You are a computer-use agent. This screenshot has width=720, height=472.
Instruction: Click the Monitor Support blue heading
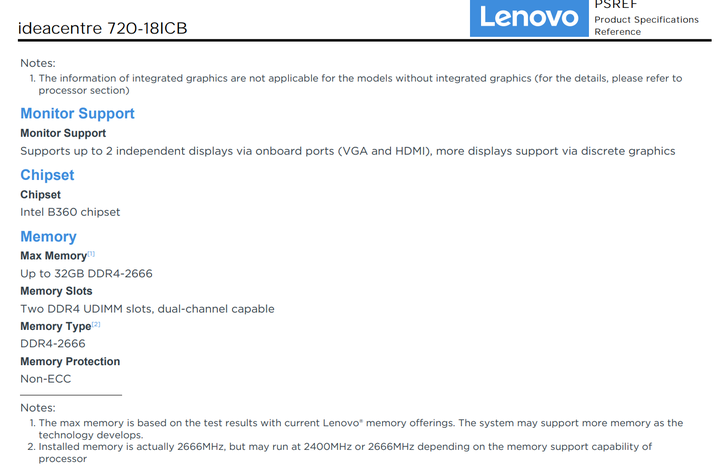pyautogui.click(x=77, y=113)
